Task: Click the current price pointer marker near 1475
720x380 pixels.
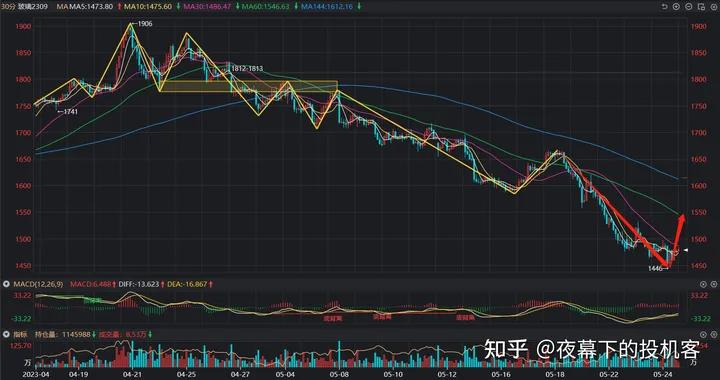Action: [x=686, y=250]
